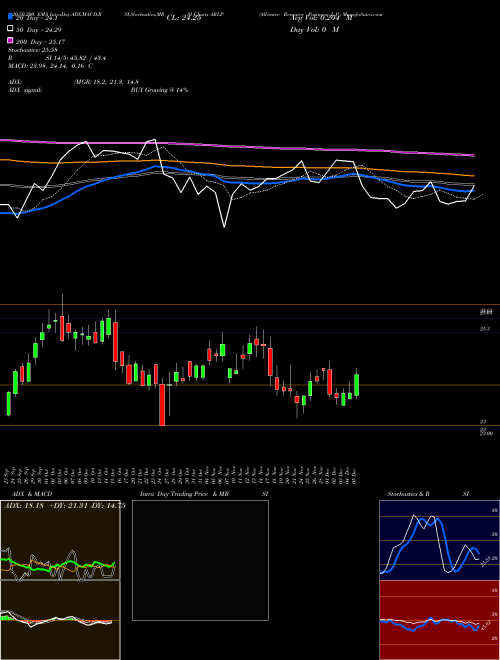Click the tall red candlestick touching the bottom line
This screenshot has height=660, width=500.
pyautogui.click(x=162, y=405)
